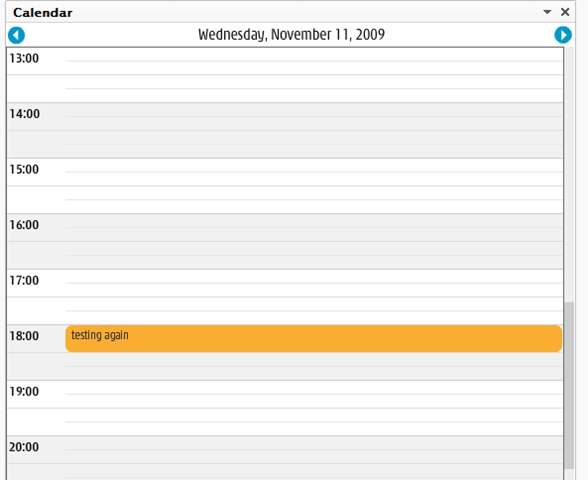Select the 13:30 half-hour slot
The image size is (588, 480).
[x=314, y=88]
